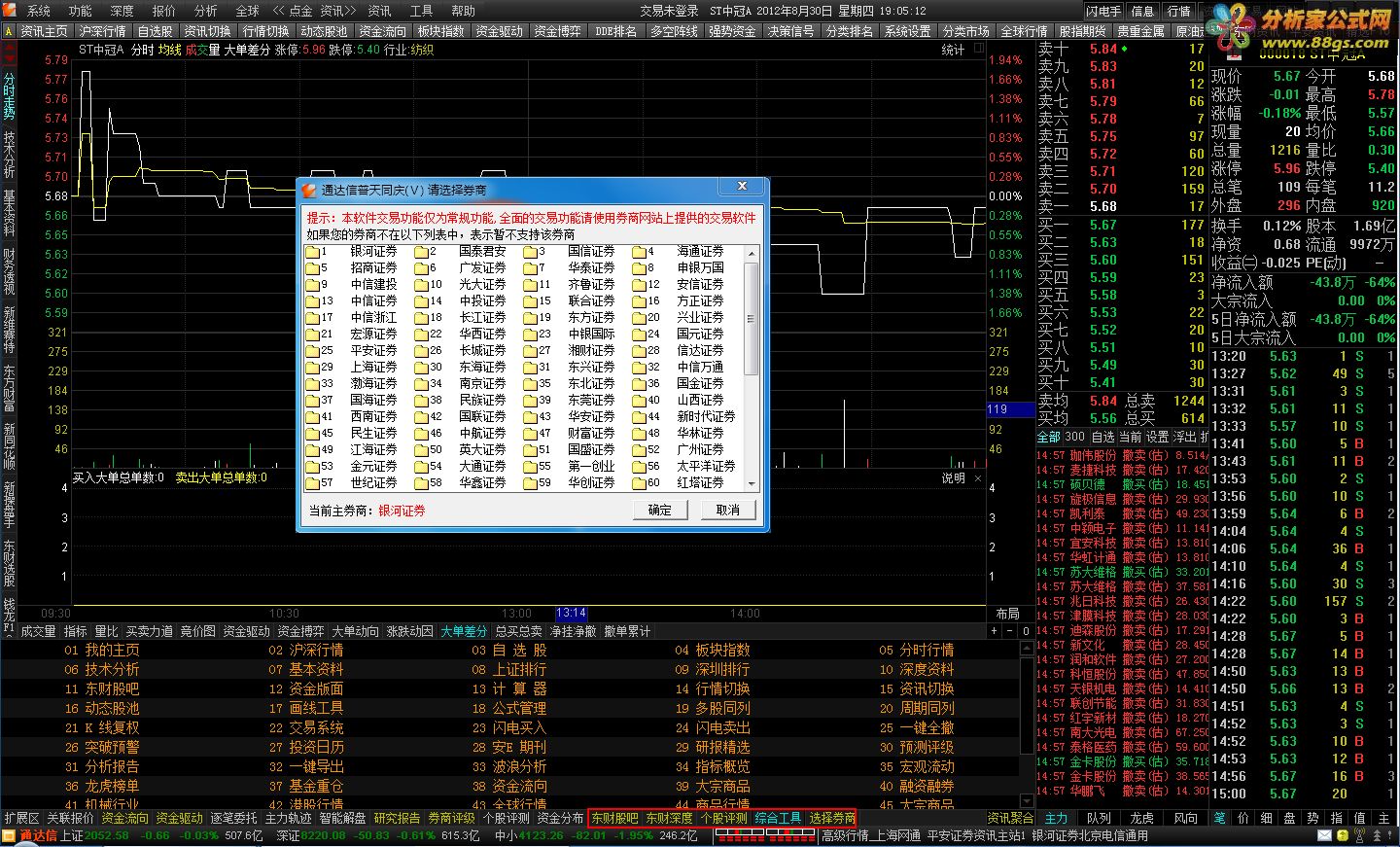
Task: Select the 全部 filter tab in alerts panel
Action: (1049, 437)
